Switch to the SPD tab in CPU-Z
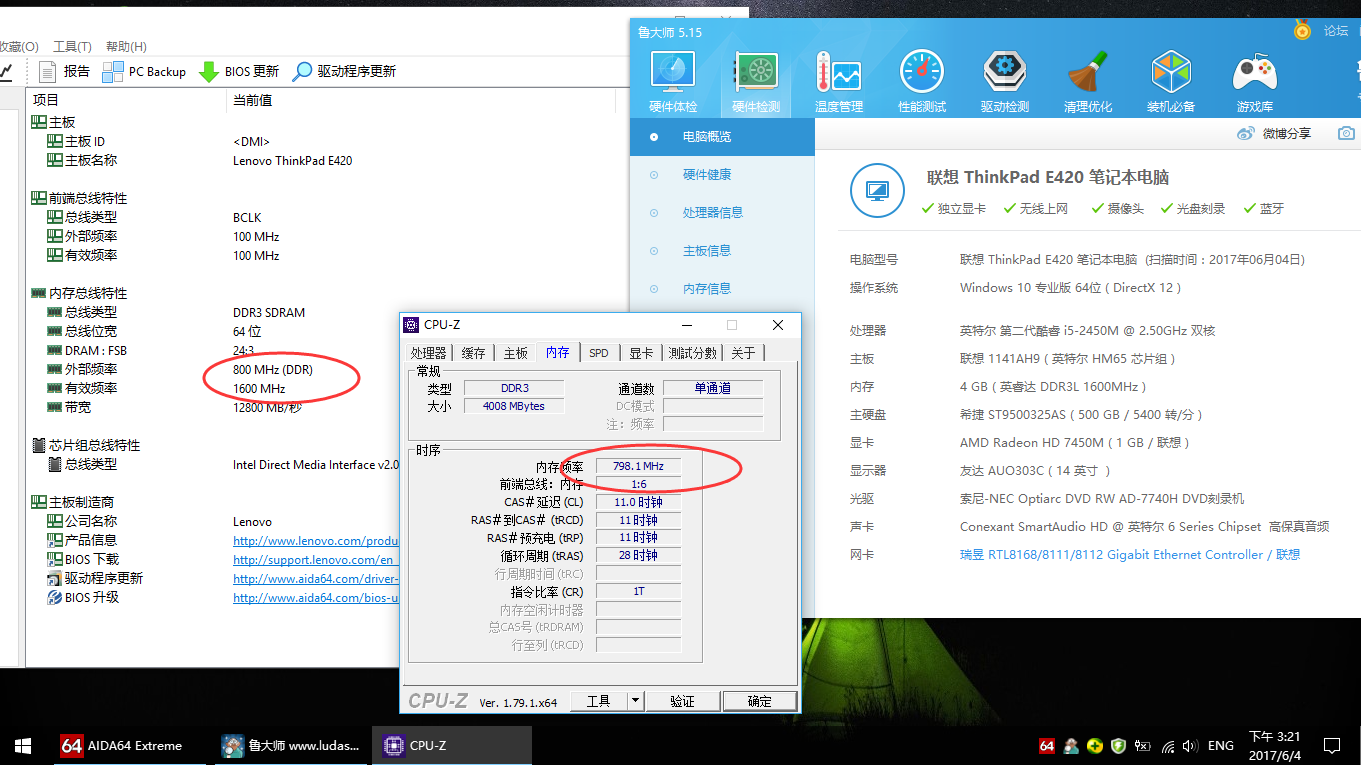The height and width of the screenshot is (765, 1361). 598,352
